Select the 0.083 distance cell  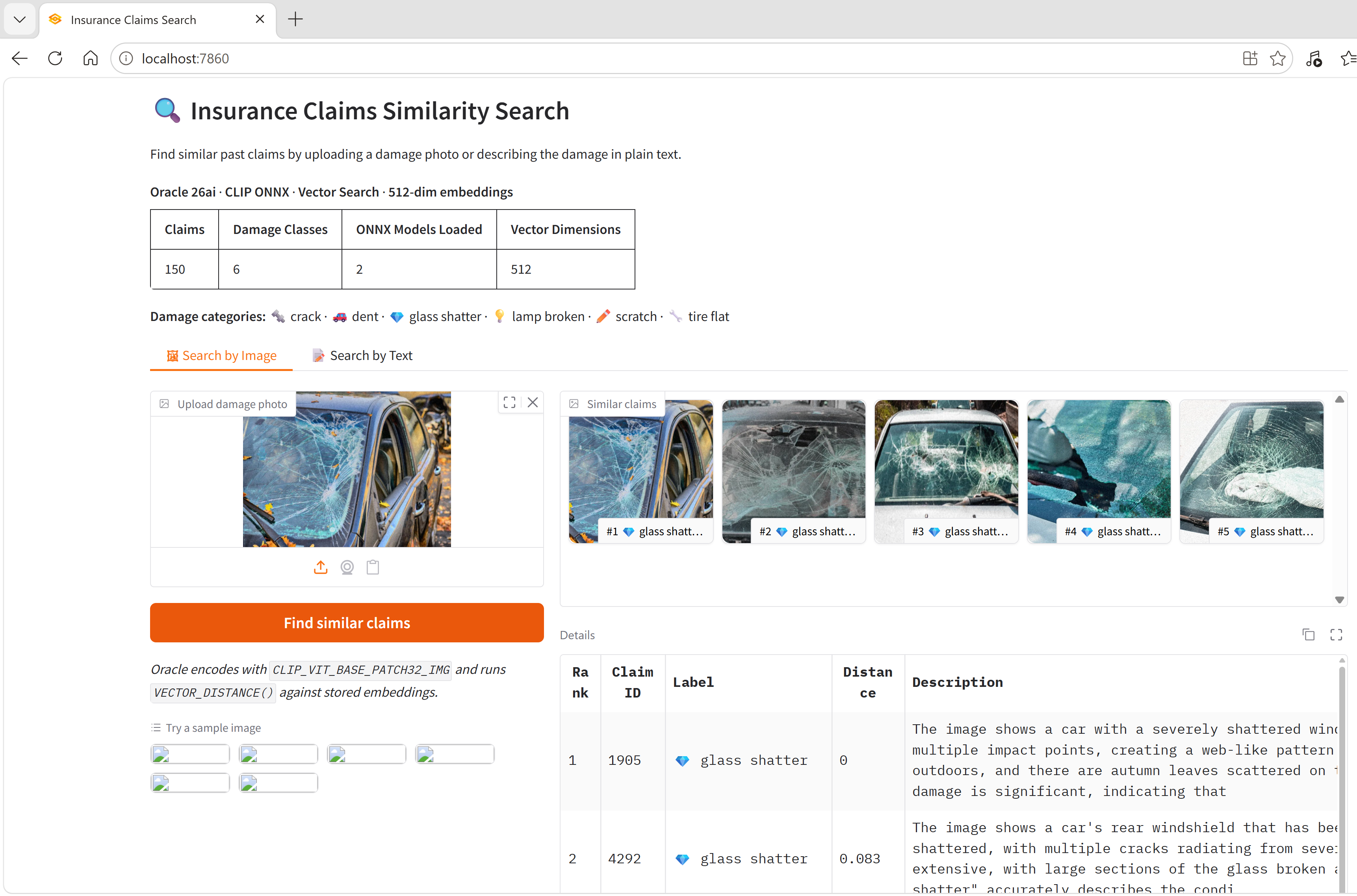pos(868,858)
